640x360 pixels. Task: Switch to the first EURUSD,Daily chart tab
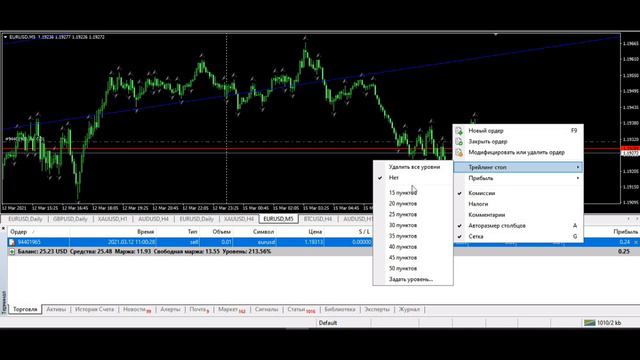25,219
